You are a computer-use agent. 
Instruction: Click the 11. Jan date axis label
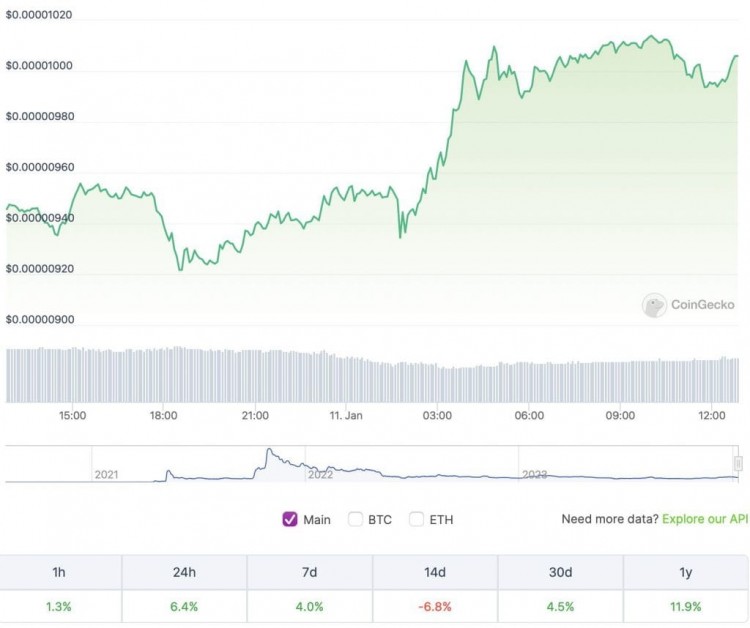[346, 415]
